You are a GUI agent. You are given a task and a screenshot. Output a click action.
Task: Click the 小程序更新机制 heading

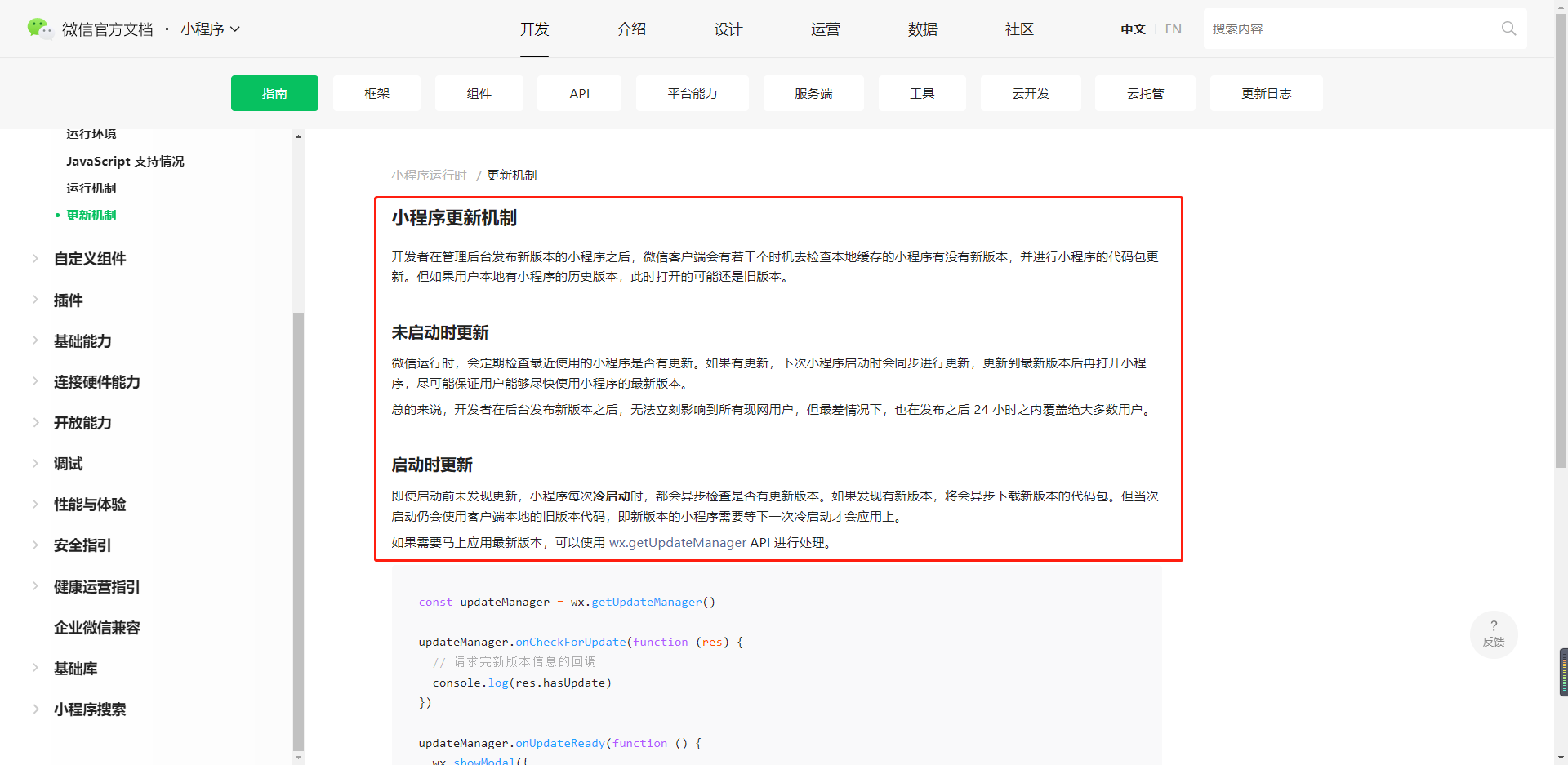[x=454, y=218]
